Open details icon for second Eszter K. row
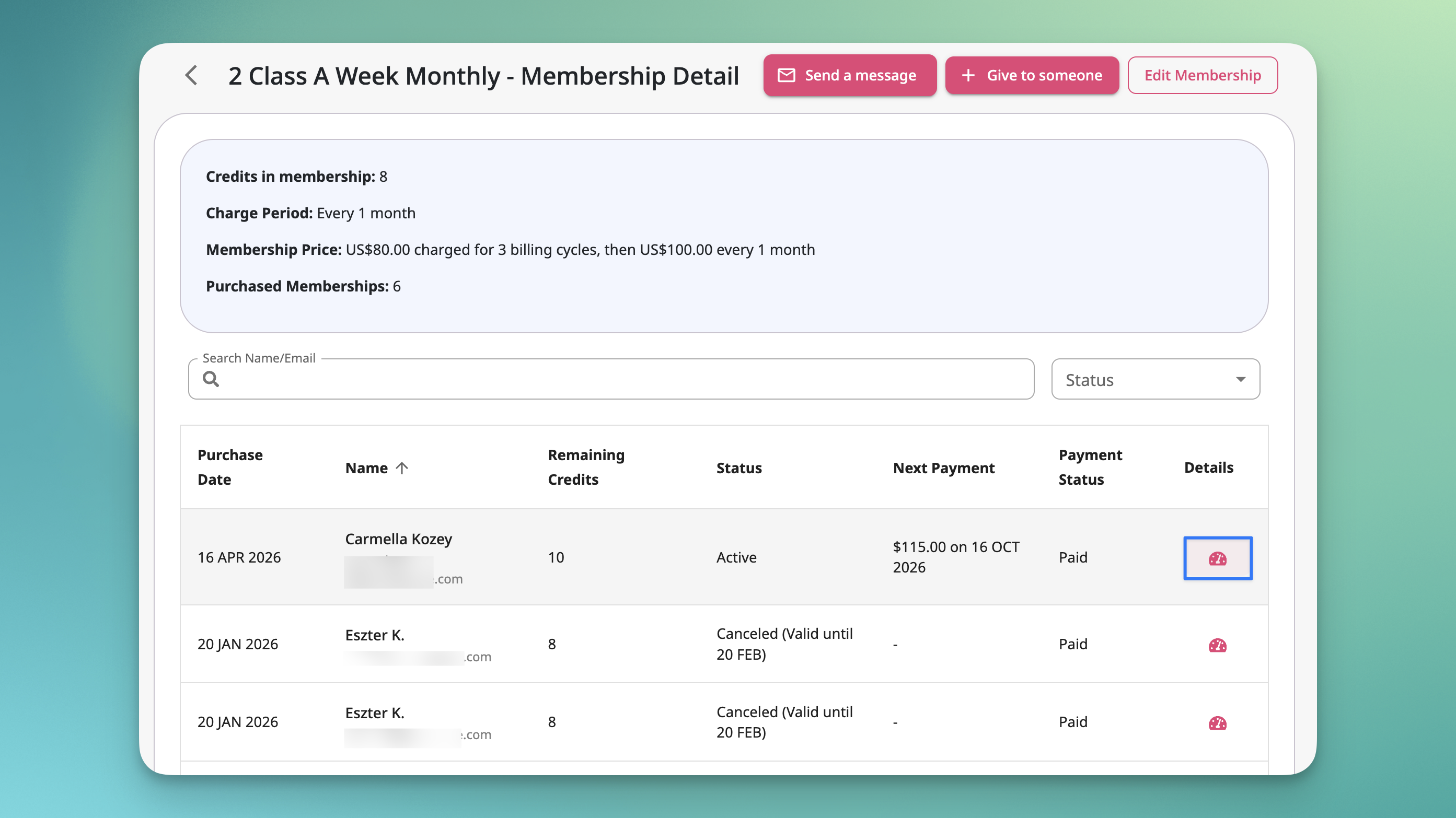This screenshot has width=1456, height=818. (x=1218, y=722)
